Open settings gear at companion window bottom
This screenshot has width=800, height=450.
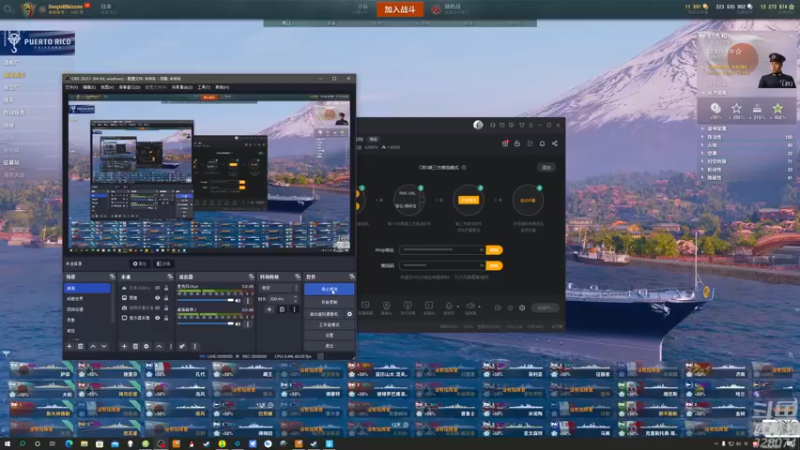[x=522, y=308]
